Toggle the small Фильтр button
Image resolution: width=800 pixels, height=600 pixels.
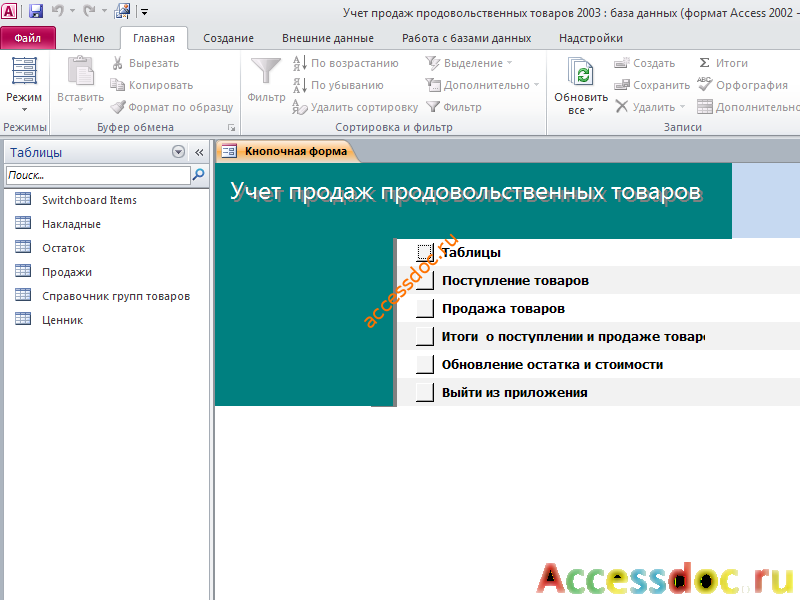pyautogui.click(x=454, y=107)
